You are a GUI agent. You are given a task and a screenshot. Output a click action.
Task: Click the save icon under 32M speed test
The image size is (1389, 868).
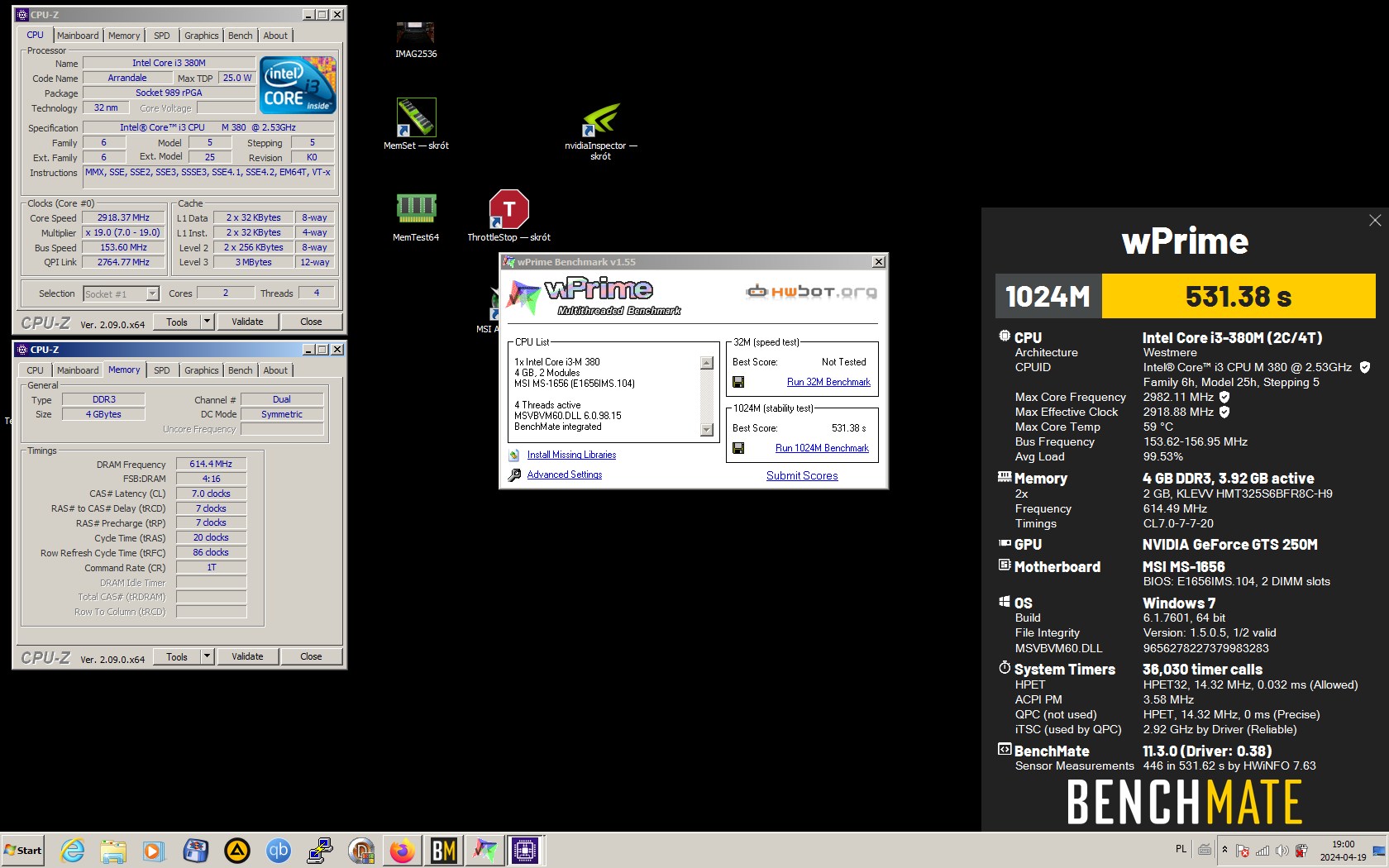[x=738, y=382]
